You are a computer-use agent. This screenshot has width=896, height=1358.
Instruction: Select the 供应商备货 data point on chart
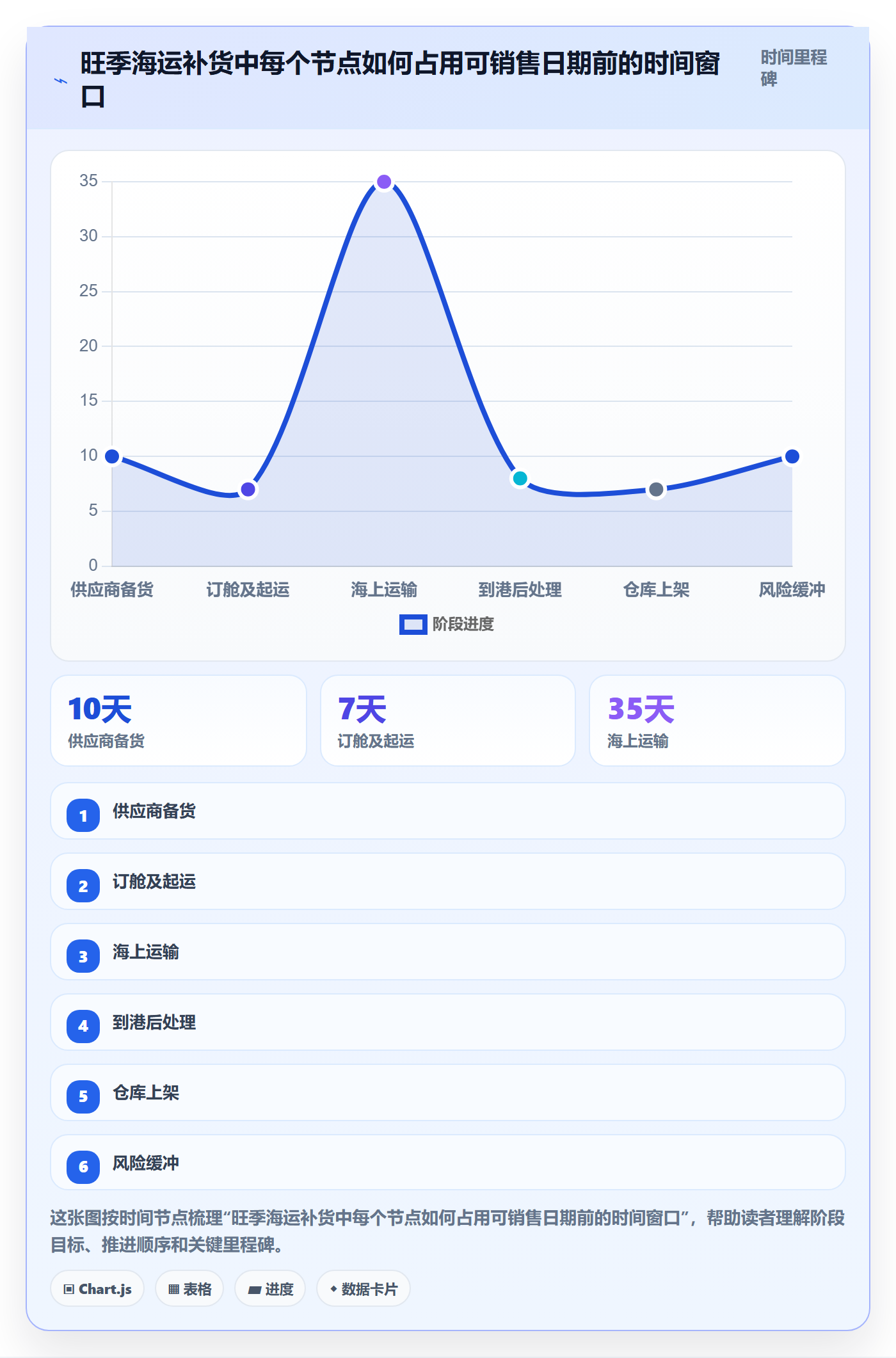coord(112,456)
